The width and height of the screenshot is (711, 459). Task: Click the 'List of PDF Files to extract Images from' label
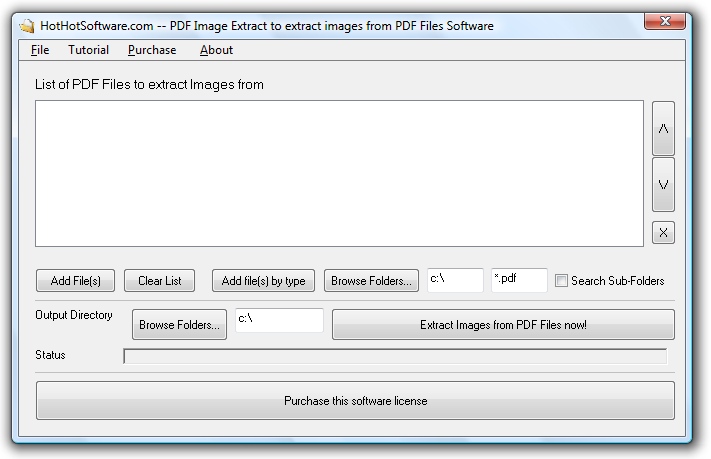tap(149, 84)
